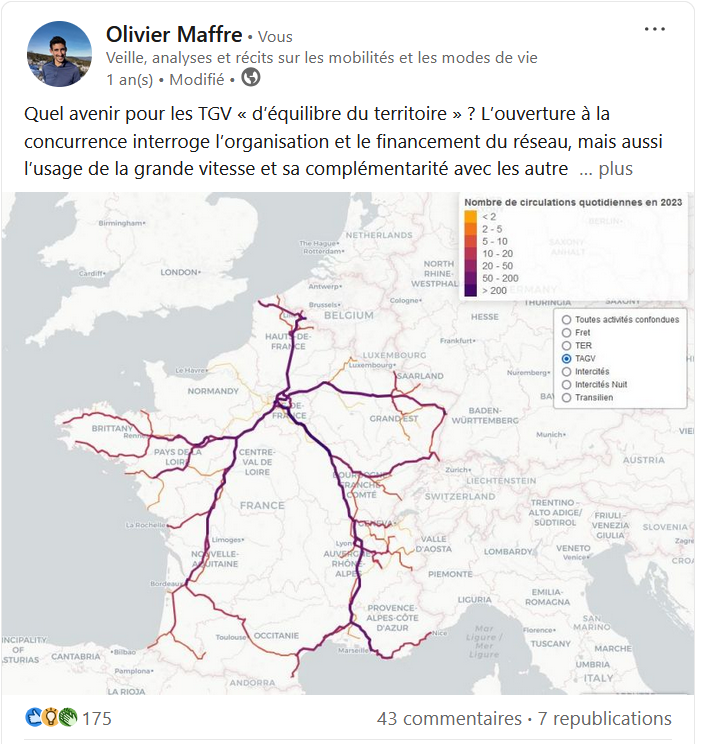This screenshot has width=706, height=744.
Task: View the 43 commentaires
Action: pos(449,719)
